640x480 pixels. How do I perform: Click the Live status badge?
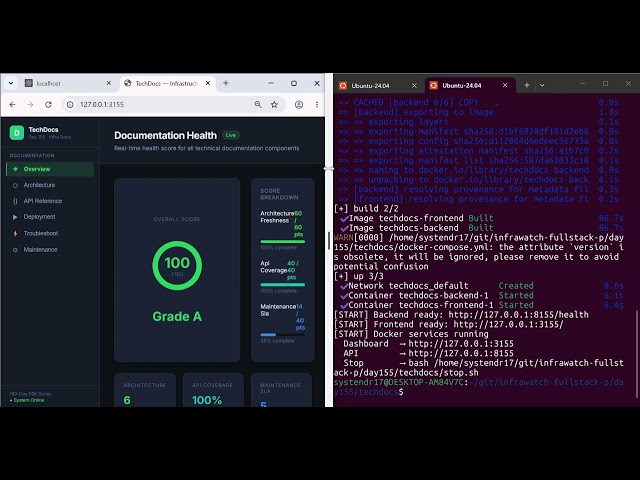coord(231,135)
